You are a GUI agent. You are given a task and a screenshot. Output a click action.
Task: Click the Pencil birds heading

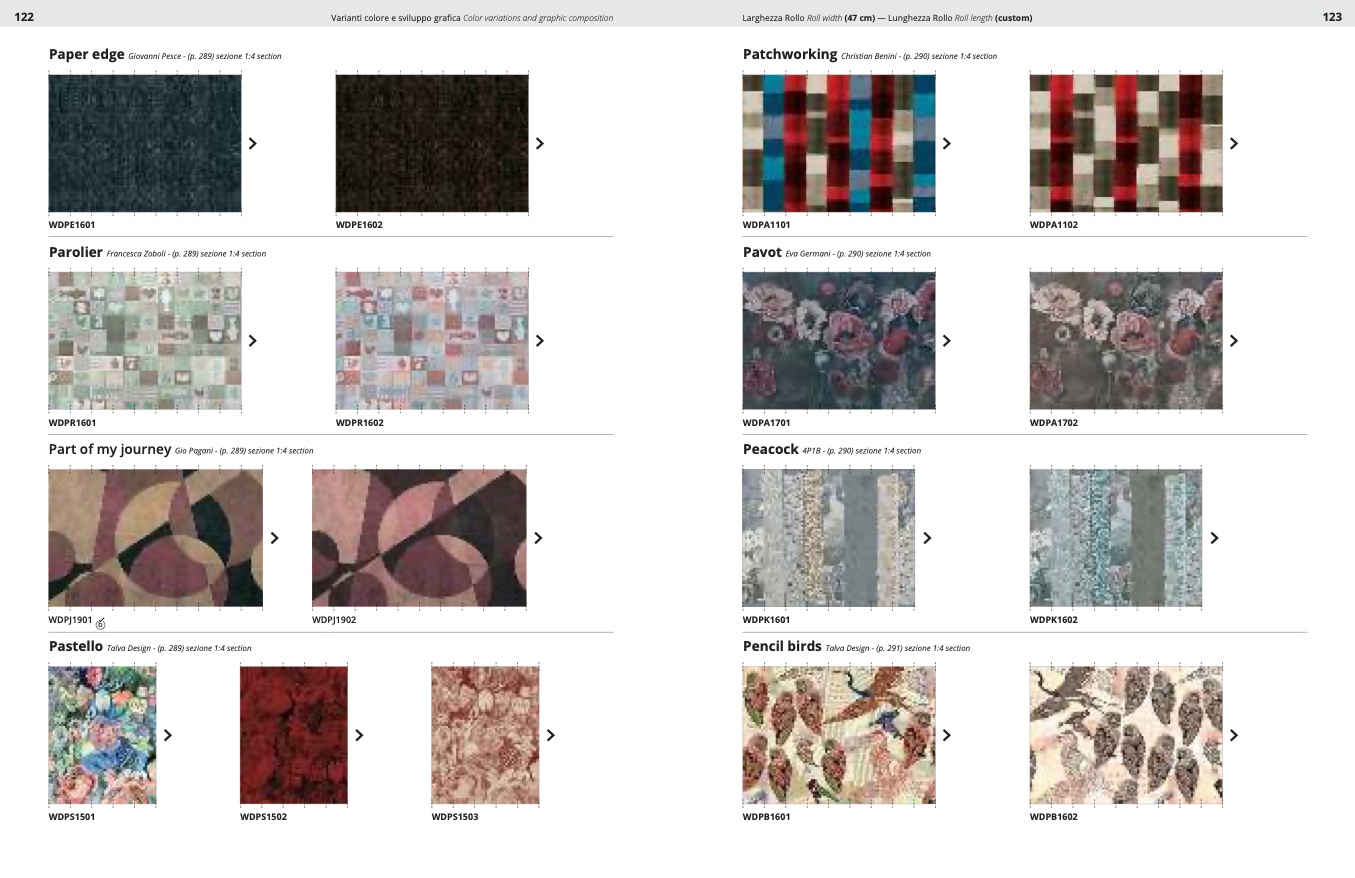tap(781, 647)
